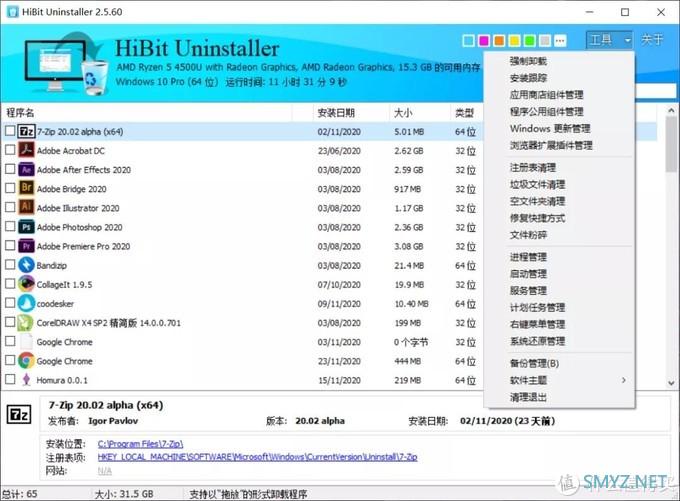The width and height of the screenshot is (680, 501).
Task: Open the 工具 dropdown menu
Action: click(609, 40)
